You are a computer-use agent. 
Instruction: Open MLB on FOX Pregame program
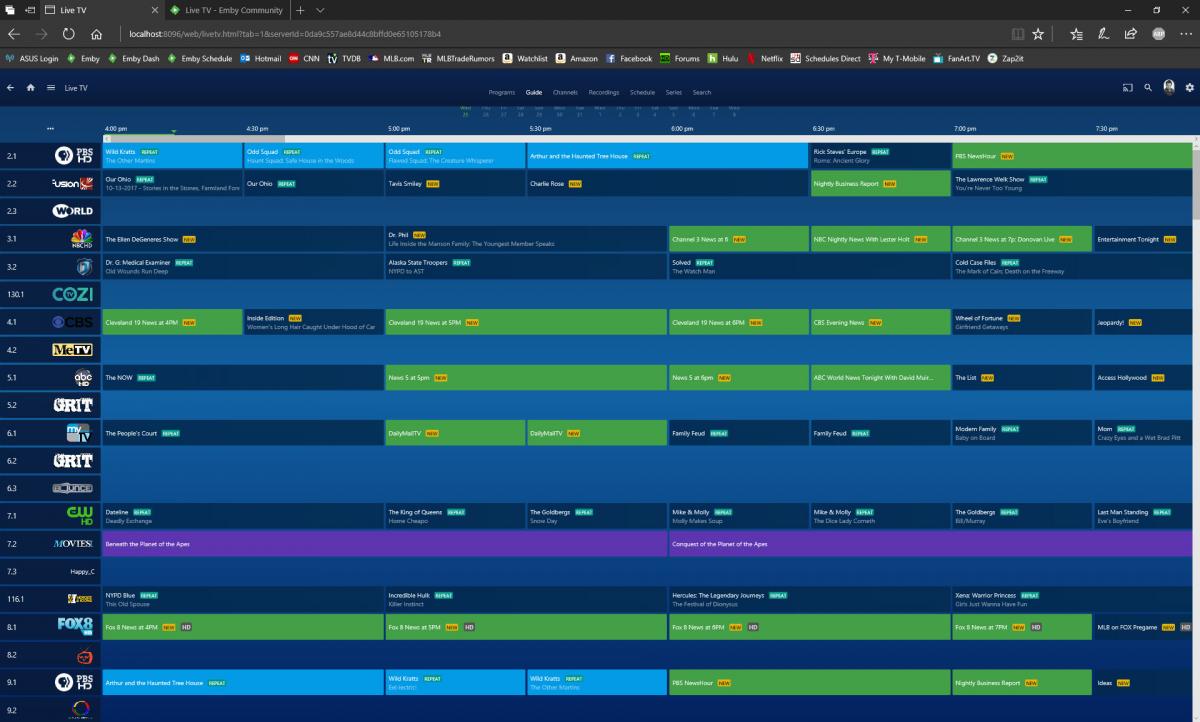[x=1143, y=627]
